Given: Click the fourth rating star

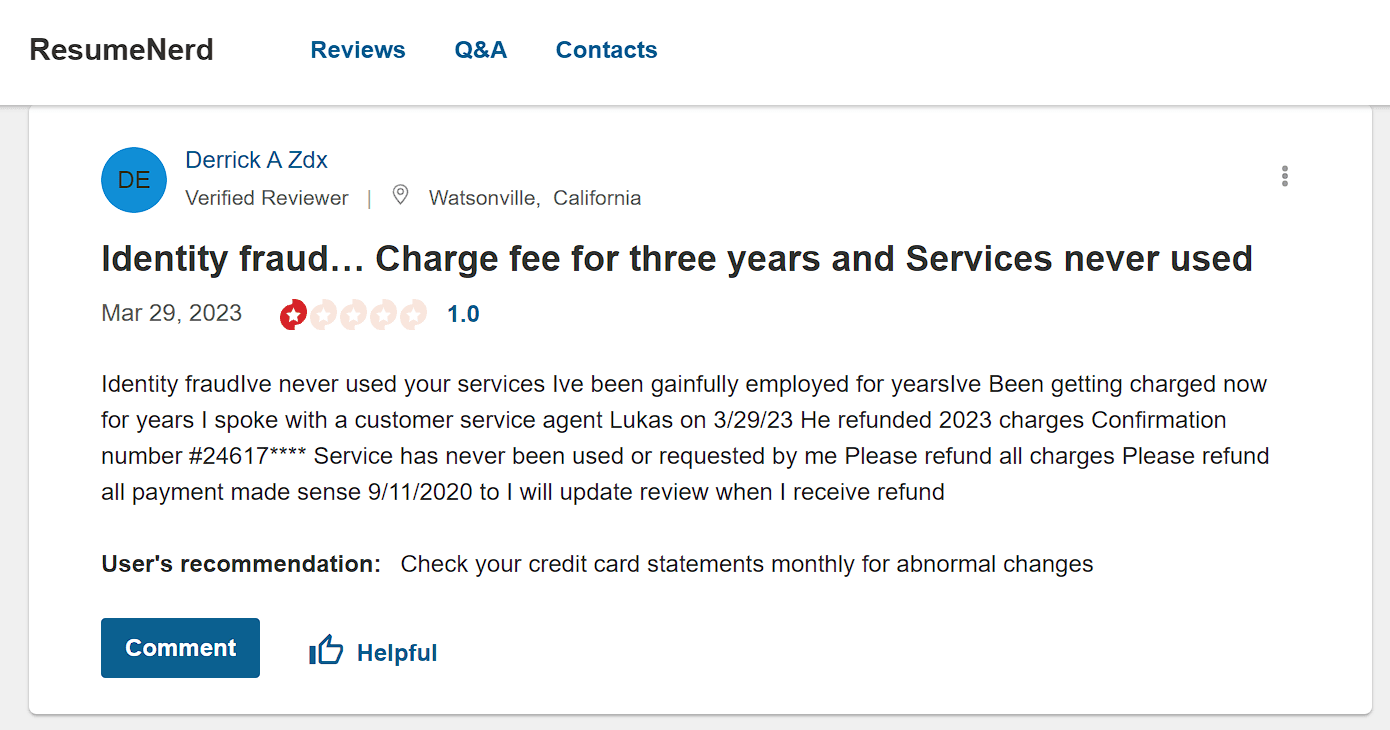Looking at the screenshot, I should click(383, 315).
